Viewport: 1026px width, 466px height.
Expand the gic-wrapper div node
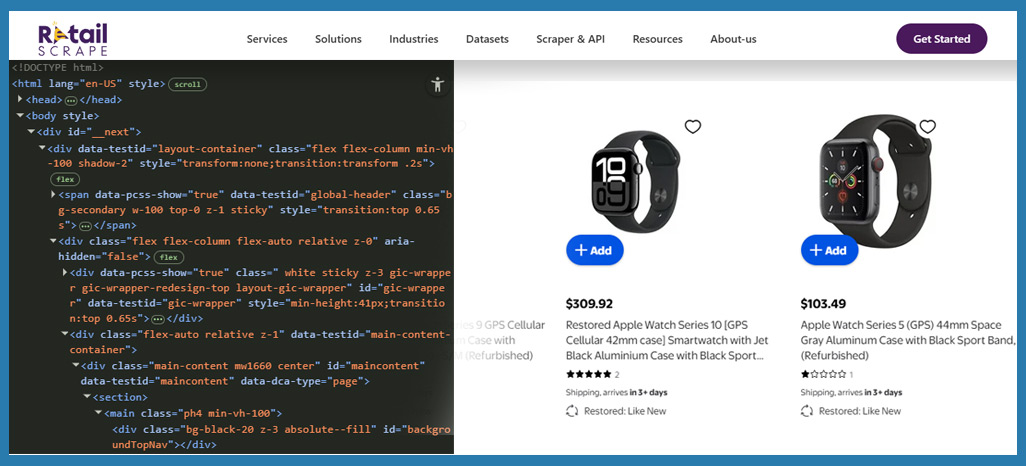click(x=64, y=272)
